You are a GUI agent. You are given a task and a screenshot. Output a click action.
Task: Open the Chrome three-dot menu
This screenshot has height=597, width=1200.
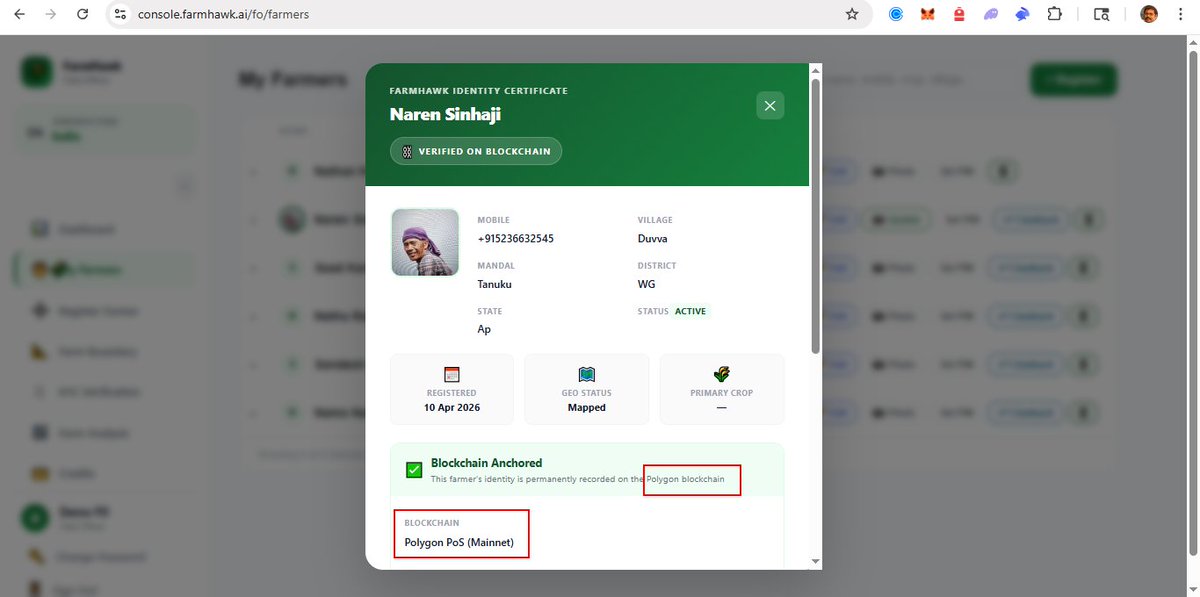pos(1181,14)
